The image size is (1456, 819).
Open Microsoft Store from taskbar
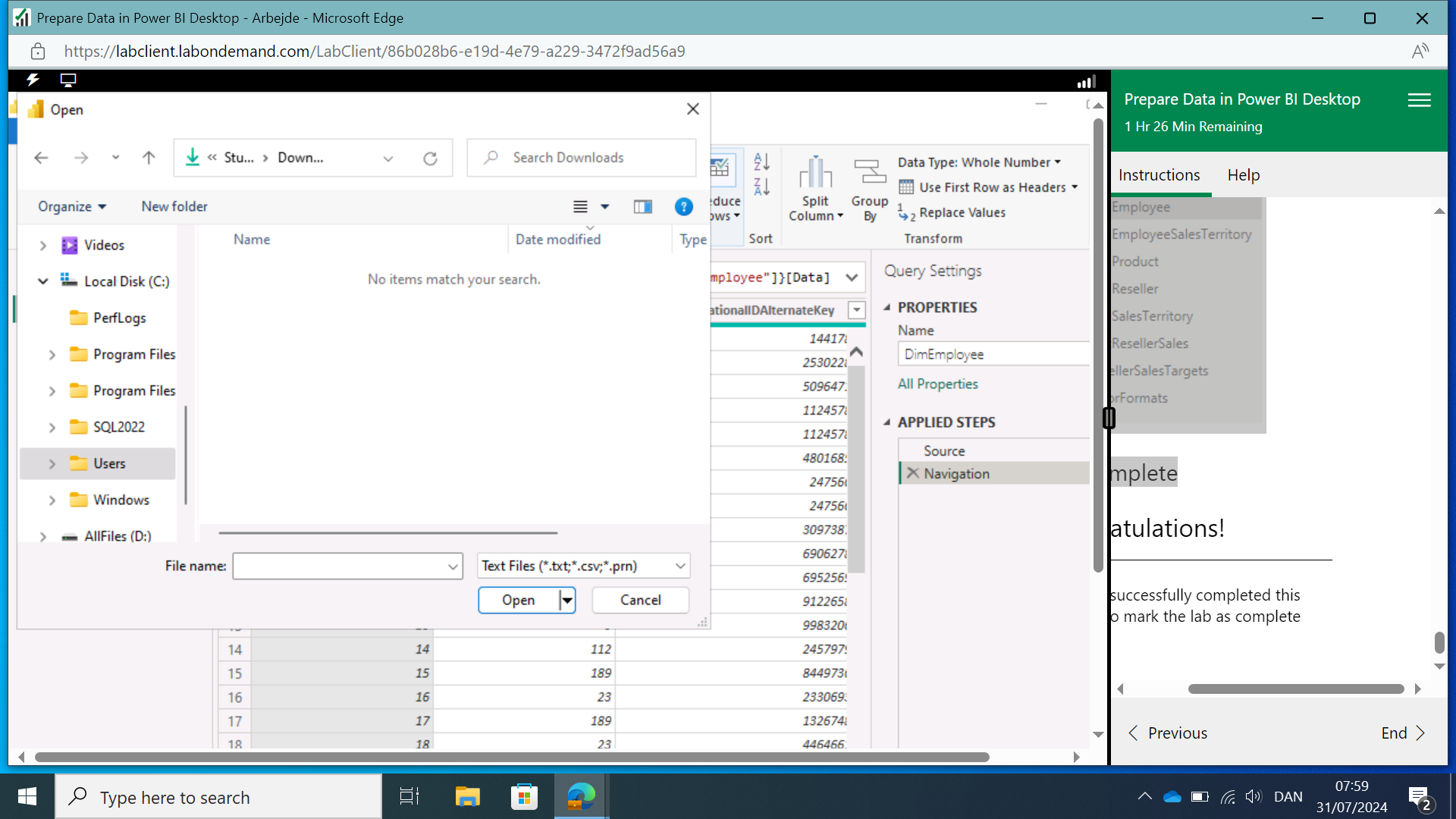[x=524, y=796]
